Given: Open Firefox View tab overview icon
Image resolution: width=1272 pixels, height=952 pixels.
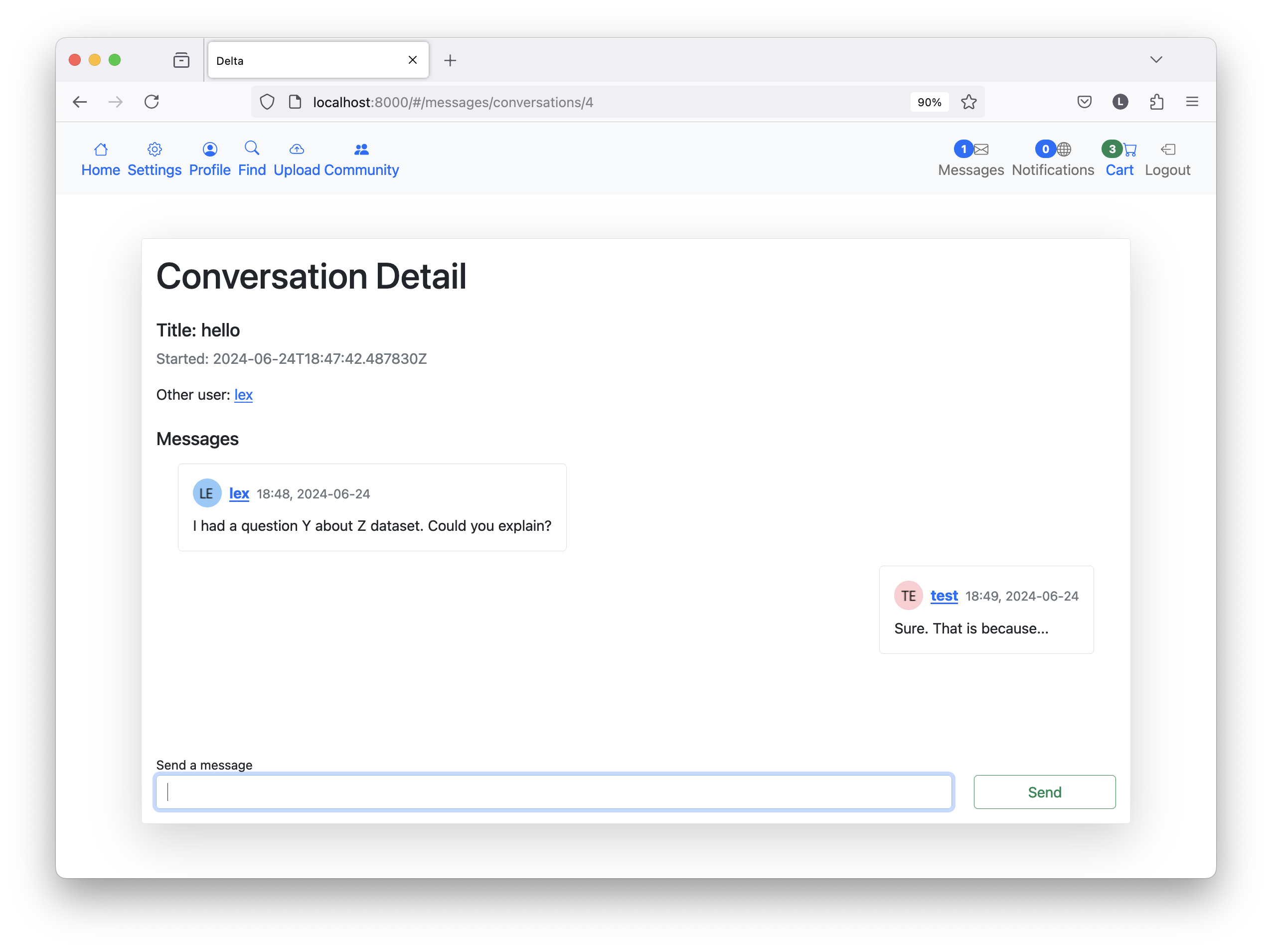Looking at the screenshot, I should pos(181,60).
